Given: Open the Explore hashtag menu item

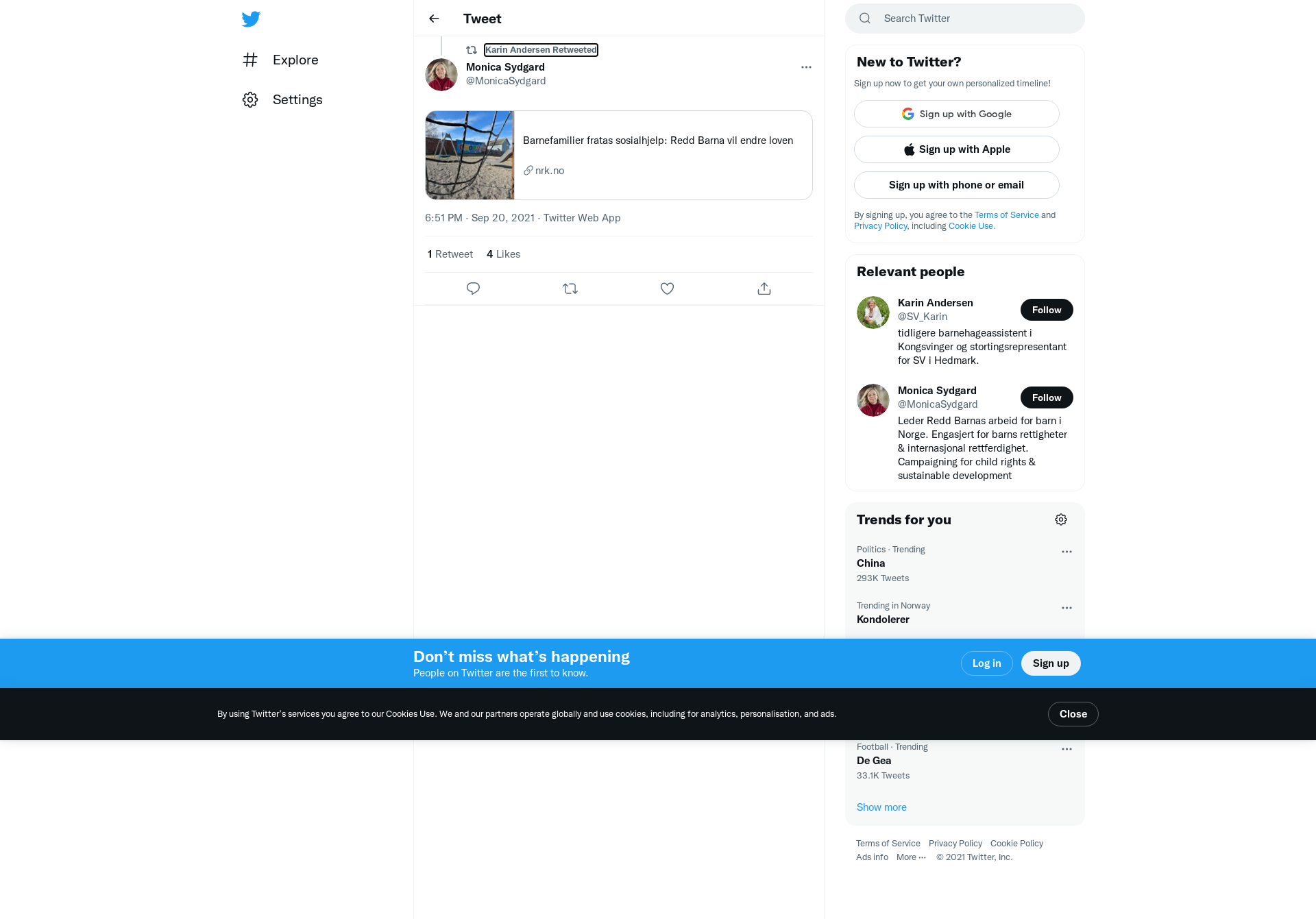Looking at the screenshot, I should tap(280, 60).
